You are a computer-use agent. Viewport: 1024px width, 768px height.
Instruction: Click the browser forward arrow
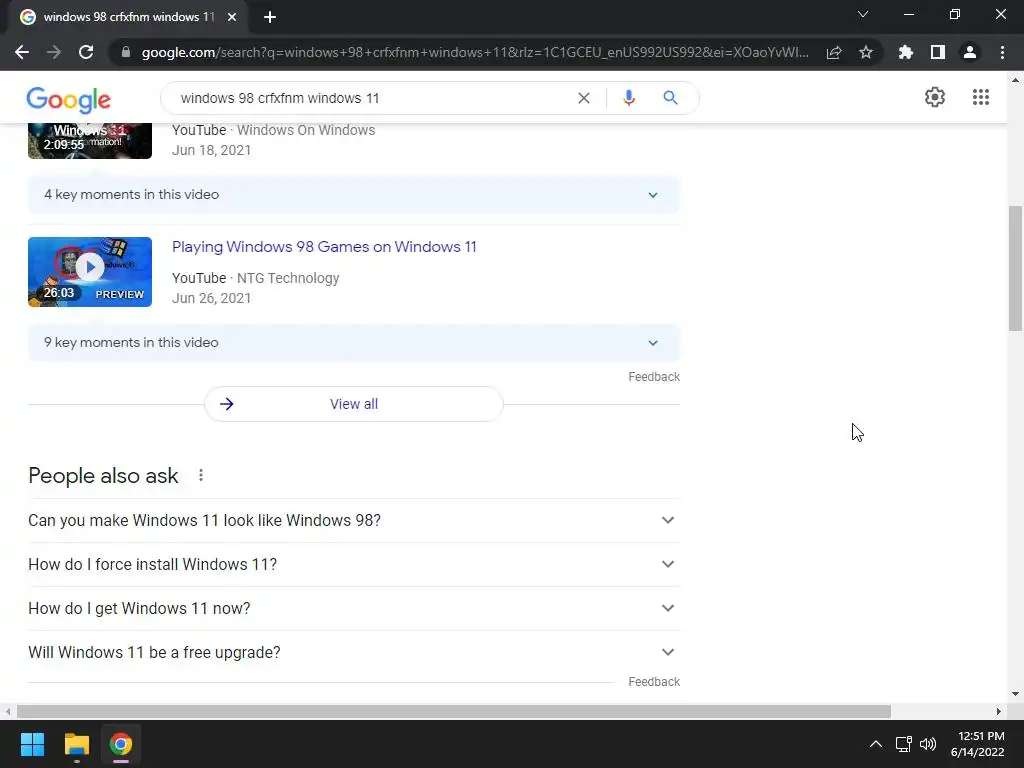(54, 52)
